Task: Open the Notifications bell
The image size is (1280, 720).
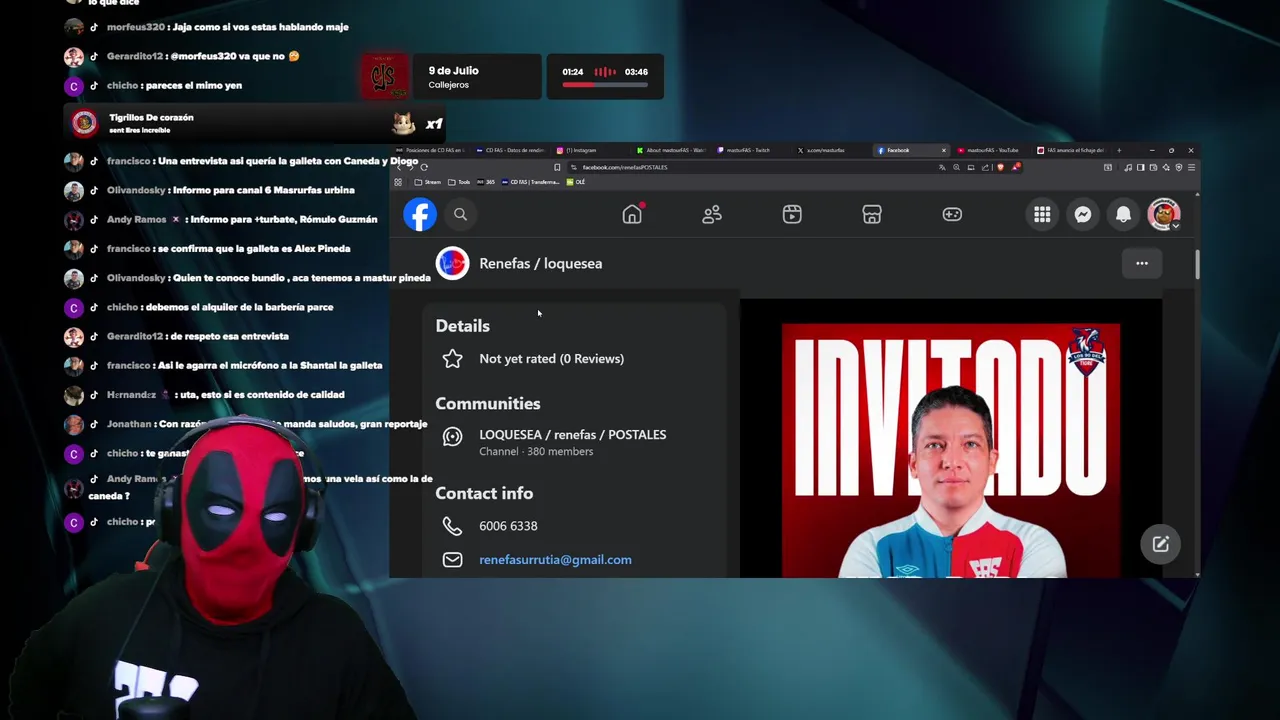Action: coord(1123,214)
